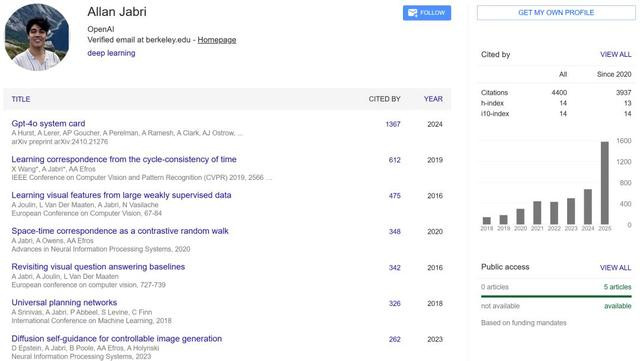The width and height of the screenshot is (640, 361).
Task: Sort publications by Year column header
Action: (433, 99)
